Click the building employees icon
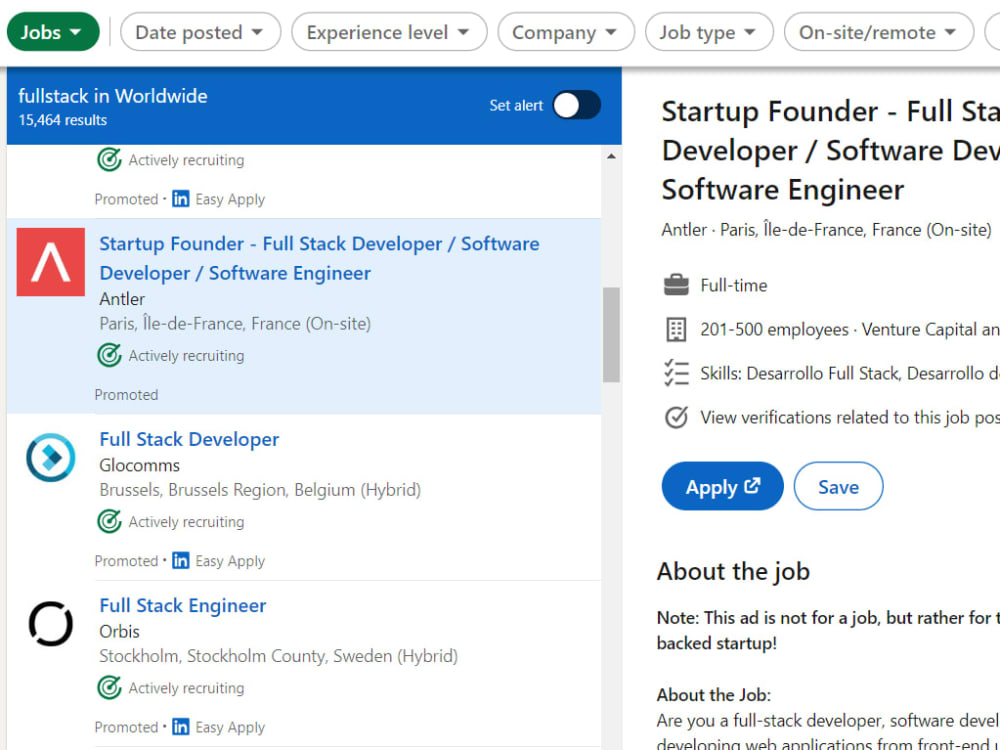The image size is (1000, 750). tap(676, 329)
